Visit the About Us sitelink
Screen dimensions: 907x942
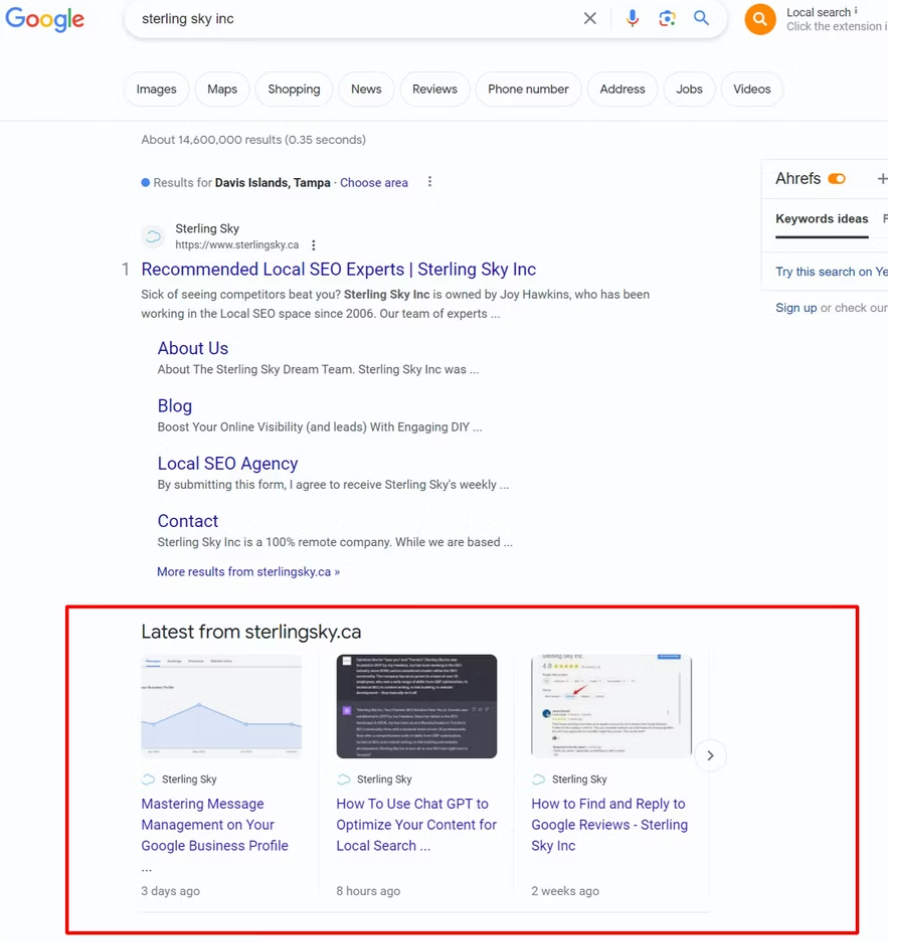pos(193,348)
